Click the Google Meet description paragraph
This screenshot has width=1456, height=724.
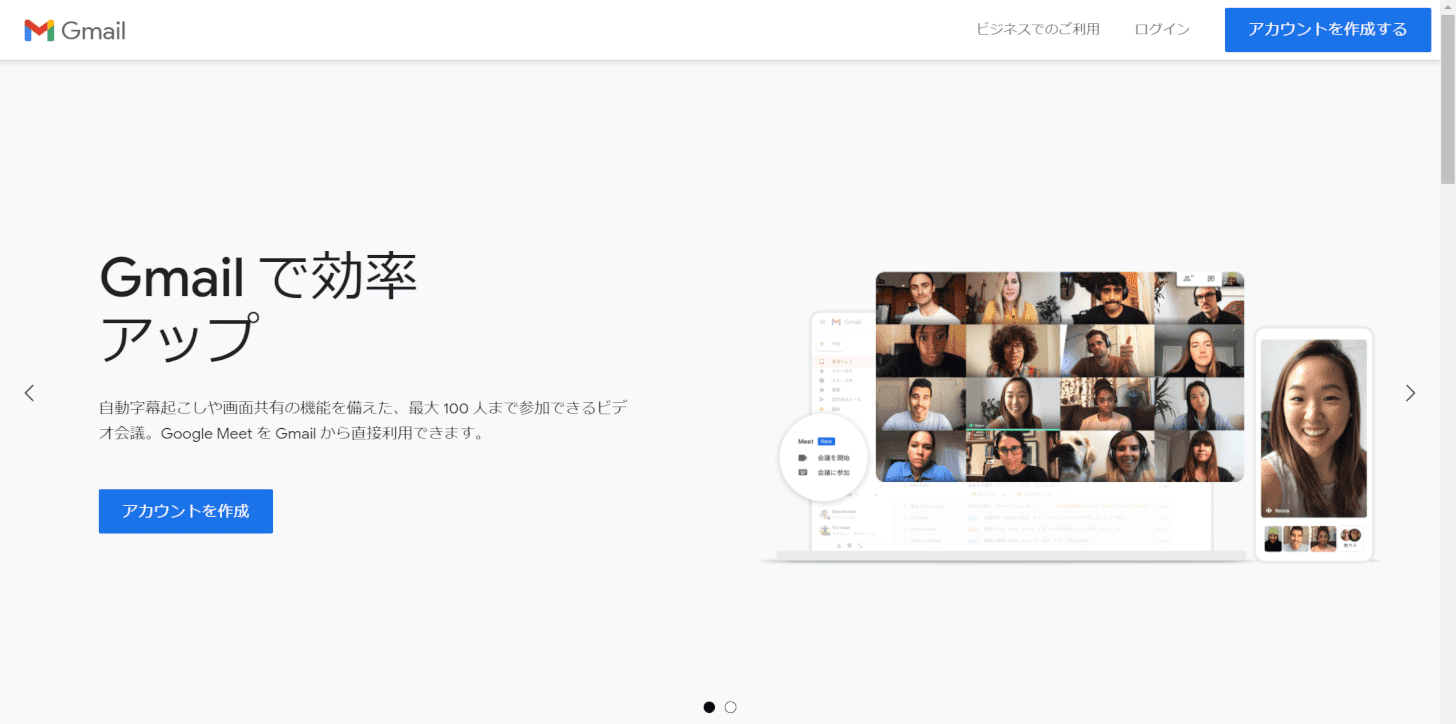[364, 421]
